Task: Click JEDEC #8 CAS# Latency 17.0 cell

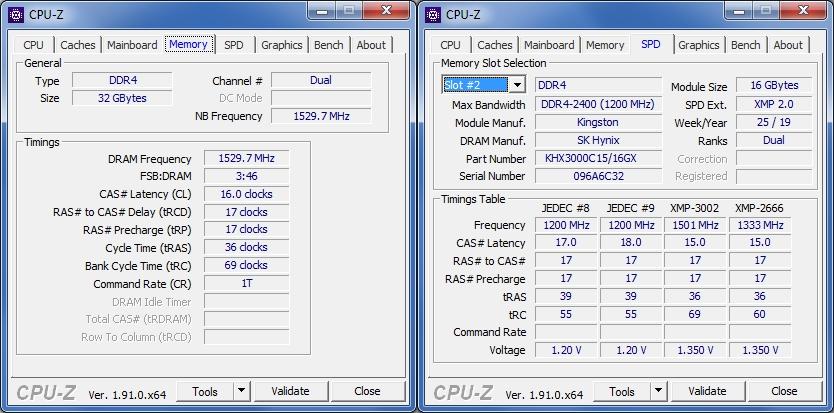Action: [x=566, y=243]
